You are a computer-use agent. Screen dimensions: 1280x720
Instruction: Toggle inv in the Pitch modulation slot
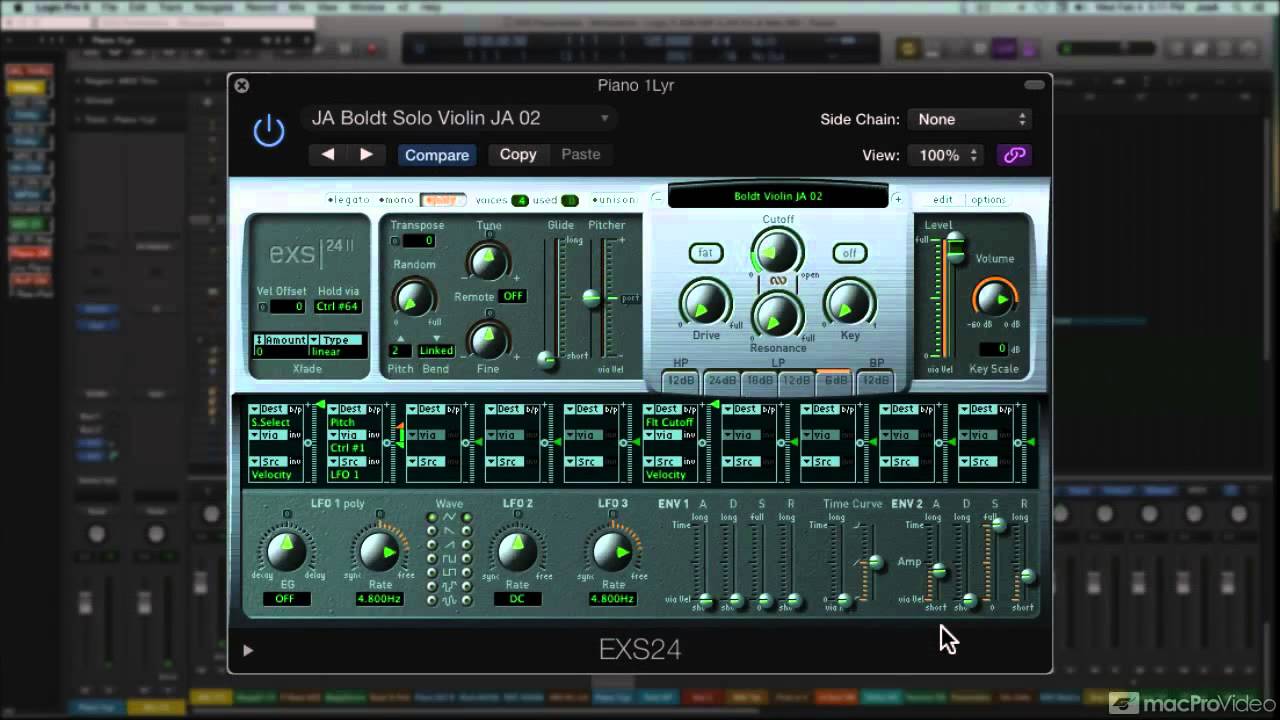click(x=375, y=435)
